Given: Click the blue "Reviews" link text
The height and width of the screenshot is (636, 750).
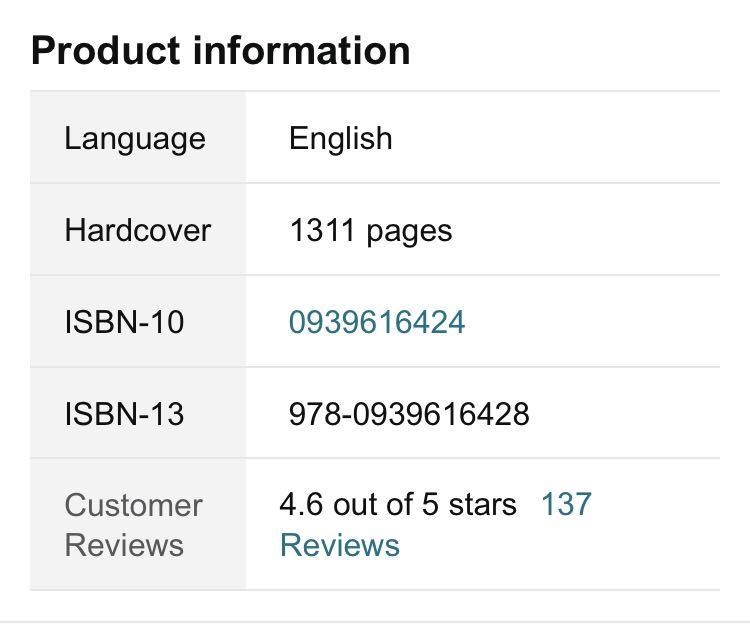Looking at the screenshot, I should 340,545.
